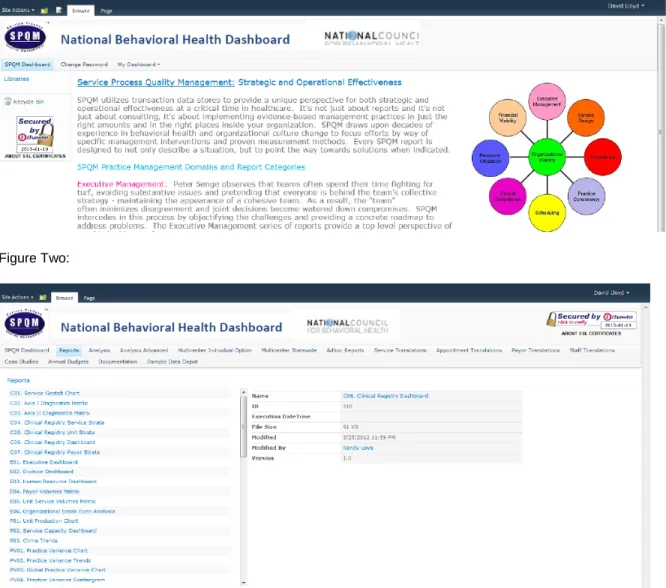Click the National Council logo in Figure Two

click(x=347, y=326)
